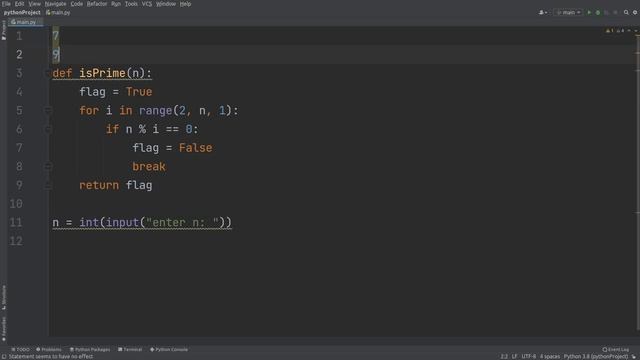The width and height of the screenshot is (640, 360).
Task: Open the File menu
Action: click(x=6, y=4)
